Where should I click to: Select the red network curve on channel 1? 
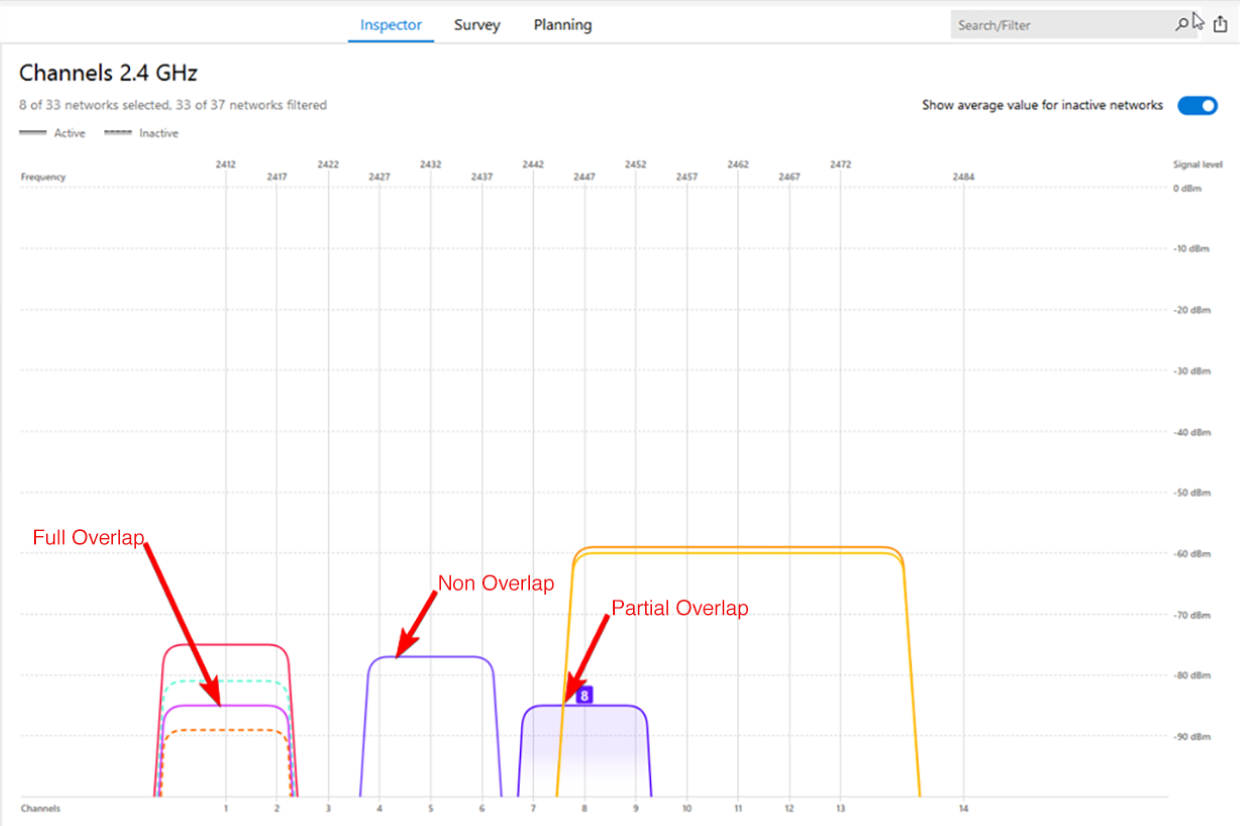pyautogui.click(x=226, y=645)
